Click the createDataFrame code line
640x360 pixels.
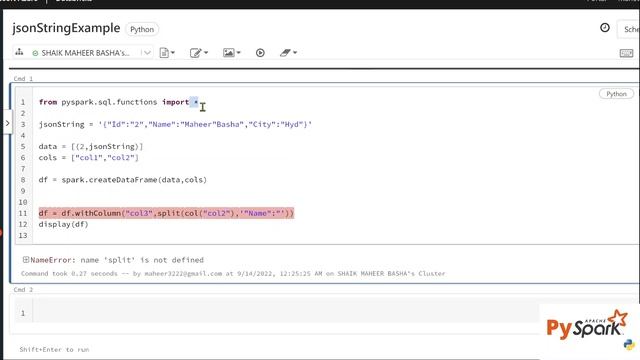coord(122,180)
